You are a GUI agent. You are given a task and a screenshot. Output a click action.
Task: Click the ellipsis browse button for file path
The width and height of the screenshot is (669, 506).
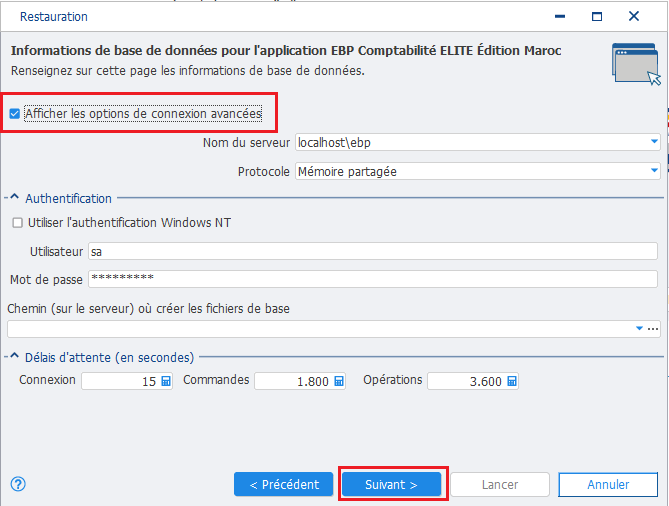653,329
